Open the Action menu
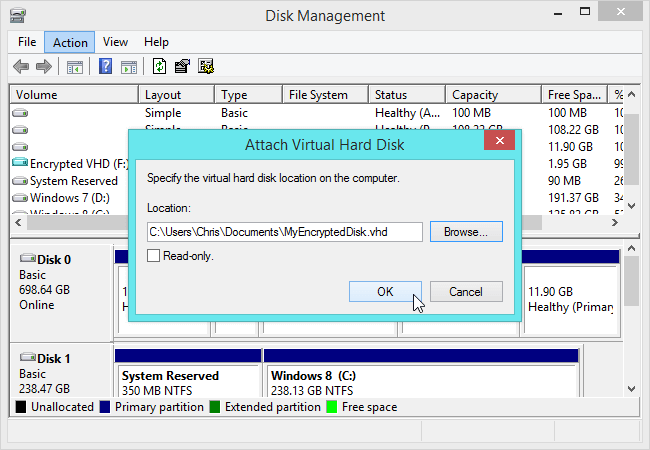Screen dimensions: 650x450 click(70, 42)
